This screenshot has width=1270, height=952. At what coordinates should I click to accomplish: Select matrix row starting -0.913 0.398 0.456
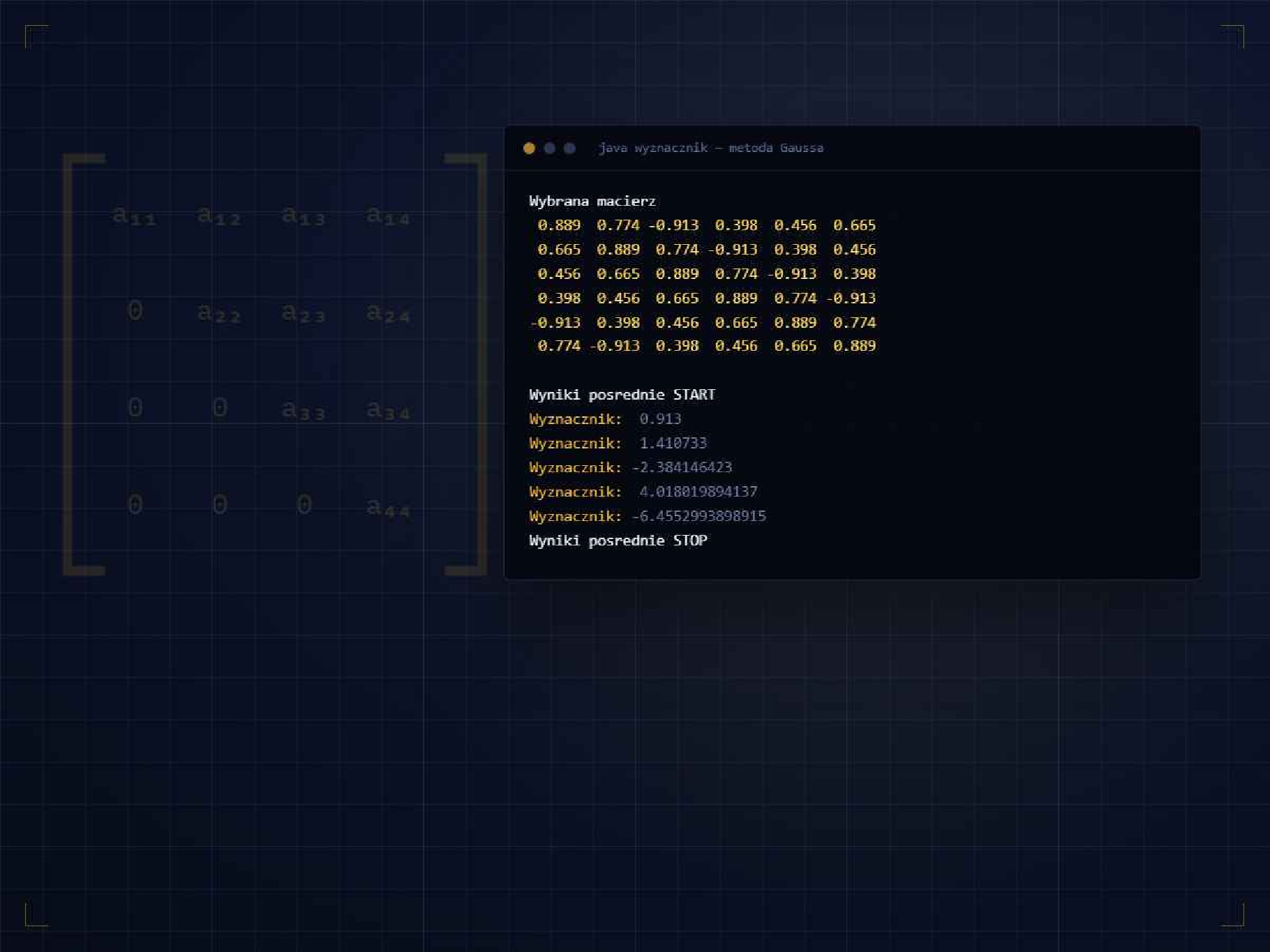click(703, 323)
